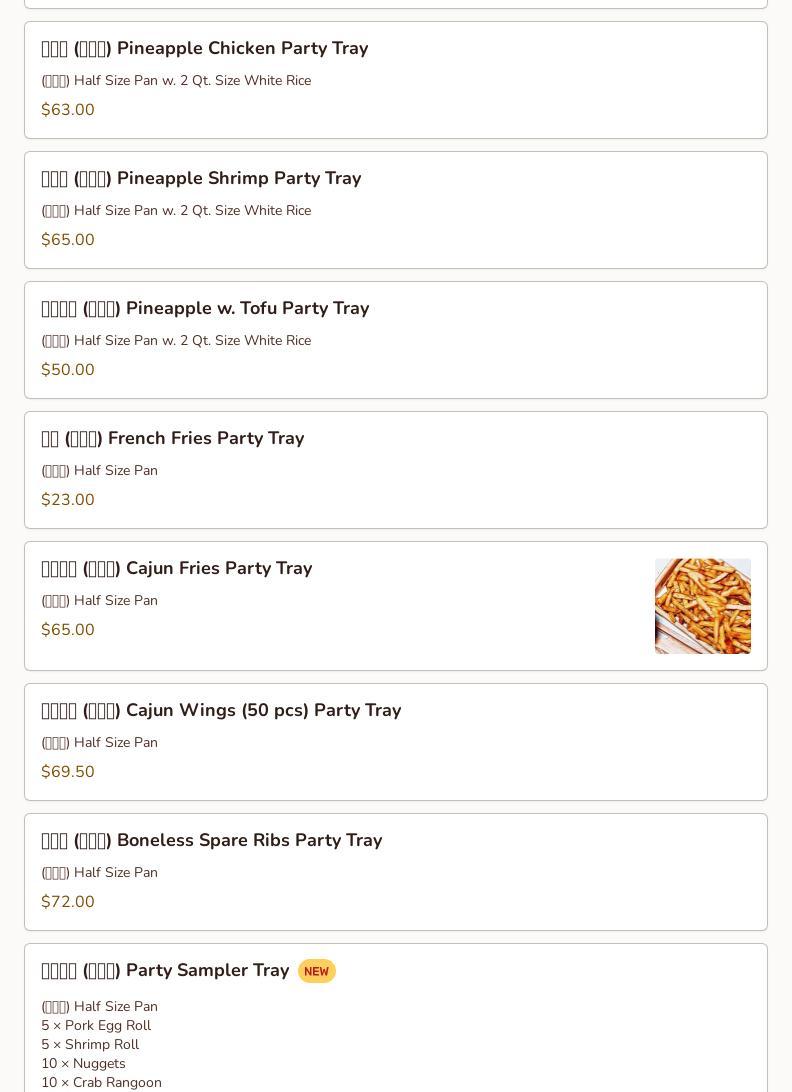
Task: Select the Boneless Spare Ribs Party Tray
Action: click(x=211, y=841)
